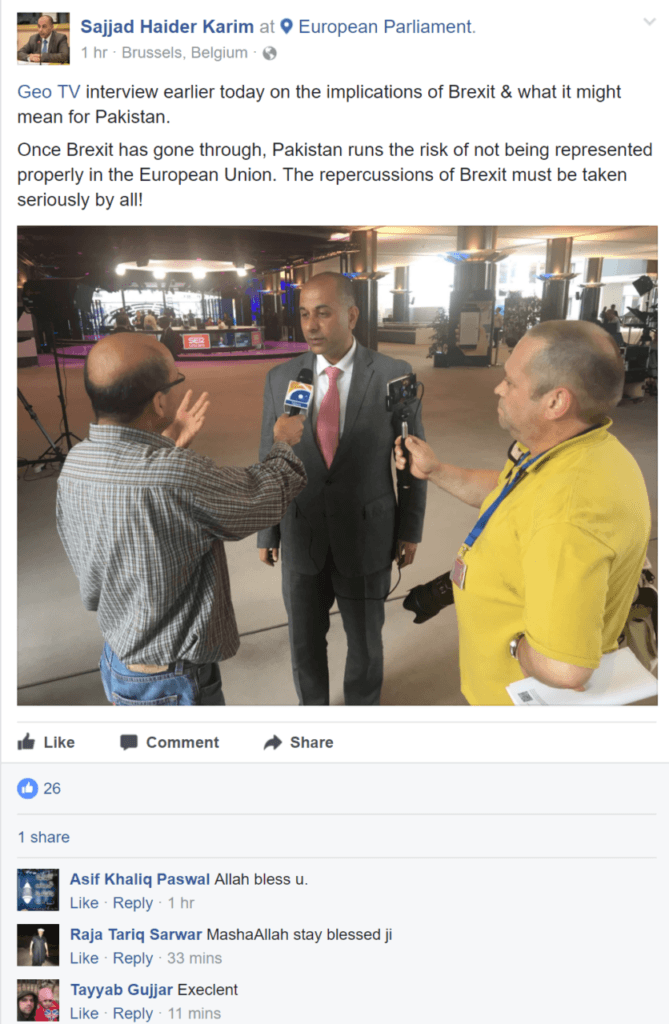The image size is (669, 1024).
Task: Open the Geo TV page link
Action: click(x=48, y=91)
